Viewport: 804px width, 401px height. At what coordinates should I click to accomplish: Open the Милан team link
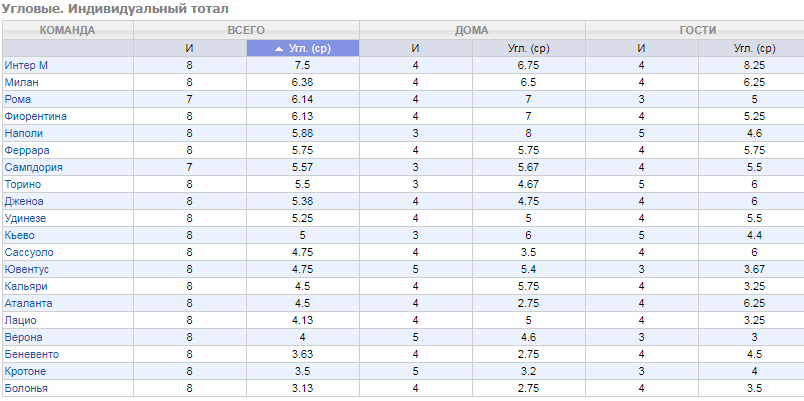(x=21, y=83)
